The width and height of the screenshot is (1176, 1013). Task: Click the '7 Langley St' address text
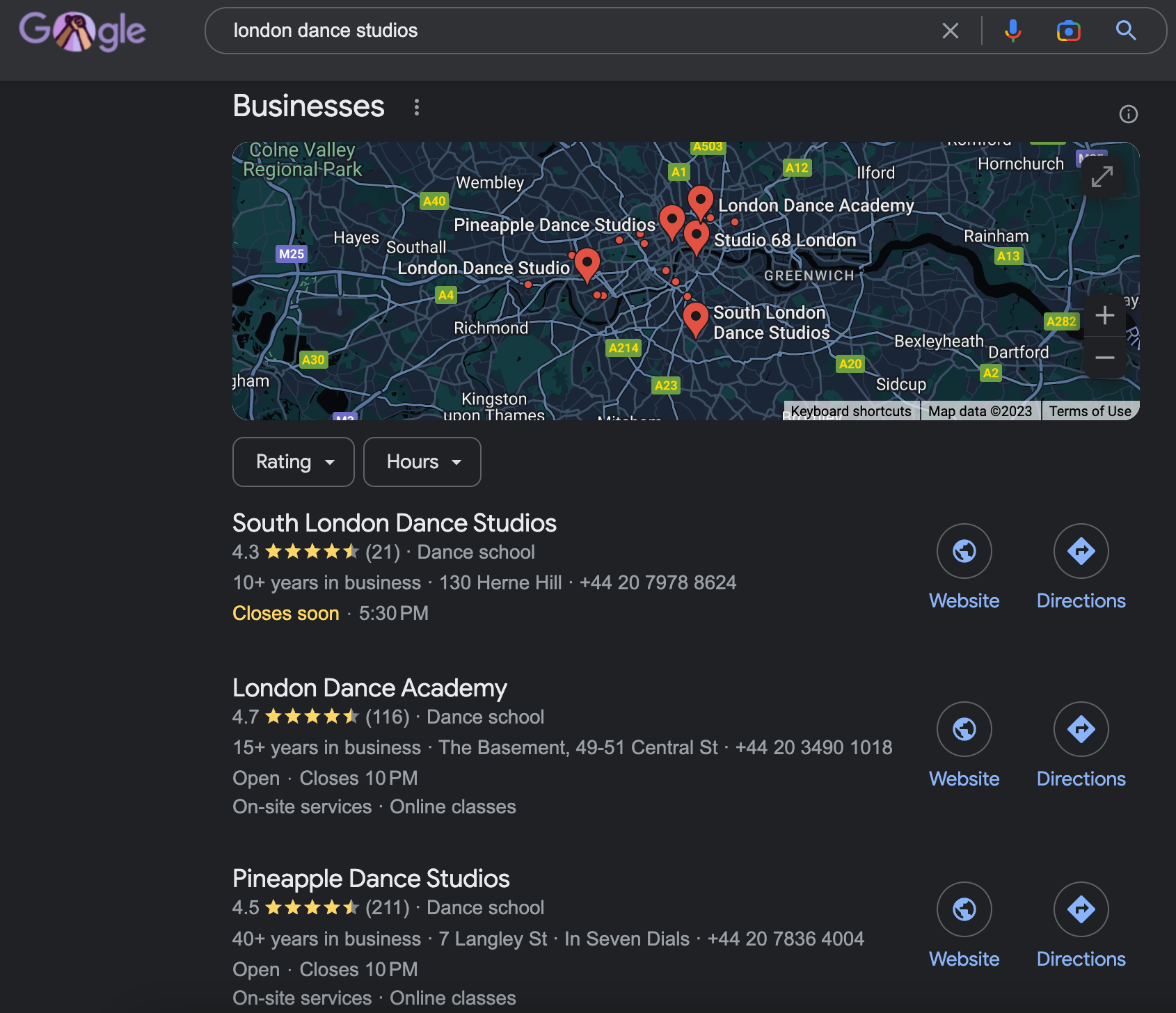pos(493,939)
